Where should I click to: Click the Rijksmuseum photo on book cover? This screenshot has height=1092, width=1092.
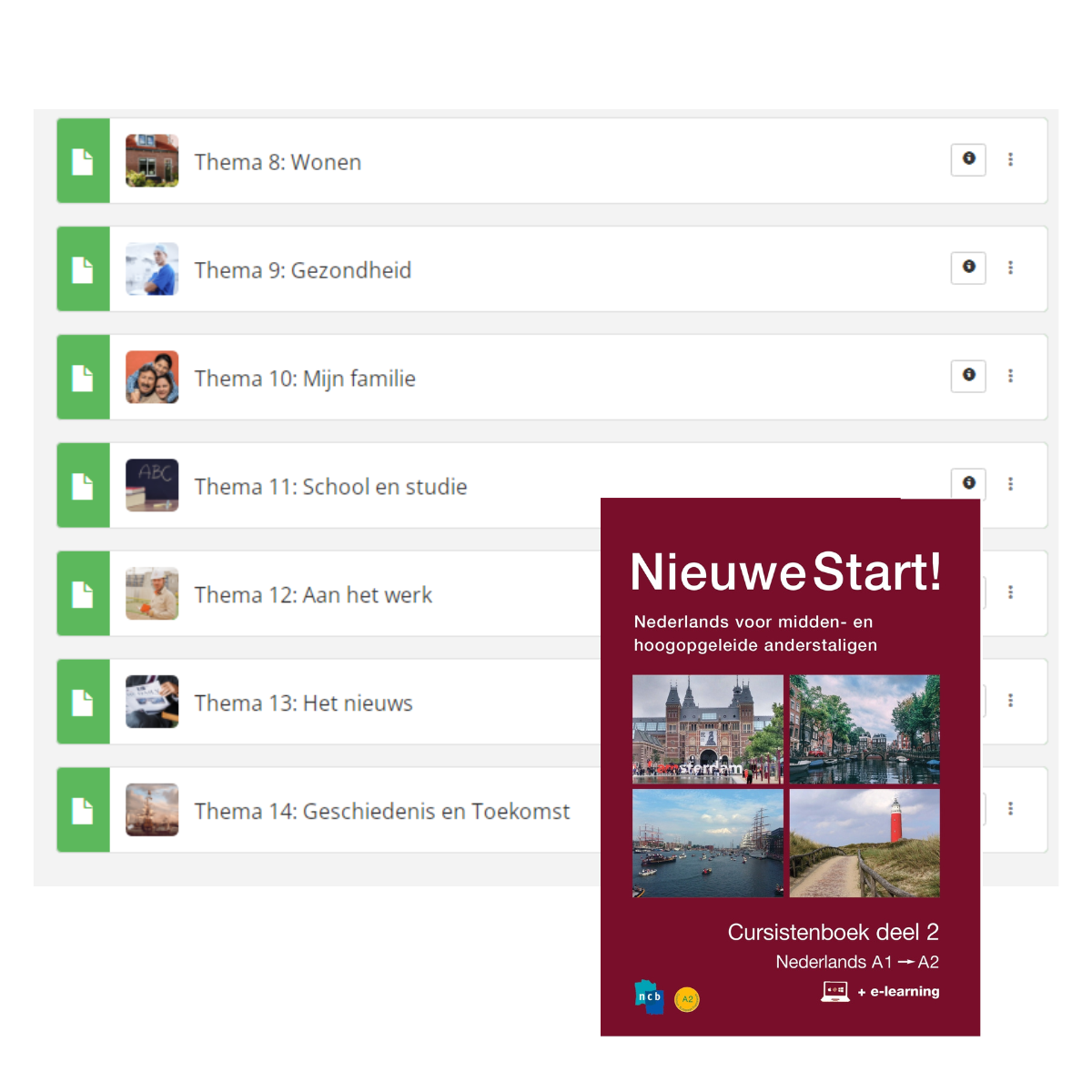[x=708, y=730]
